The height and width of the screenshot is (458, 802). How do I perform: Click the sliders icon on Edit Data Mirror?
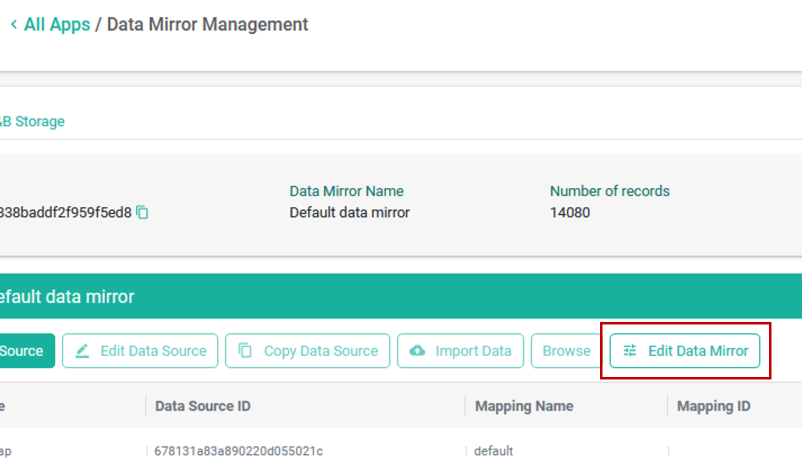[630, 351]
